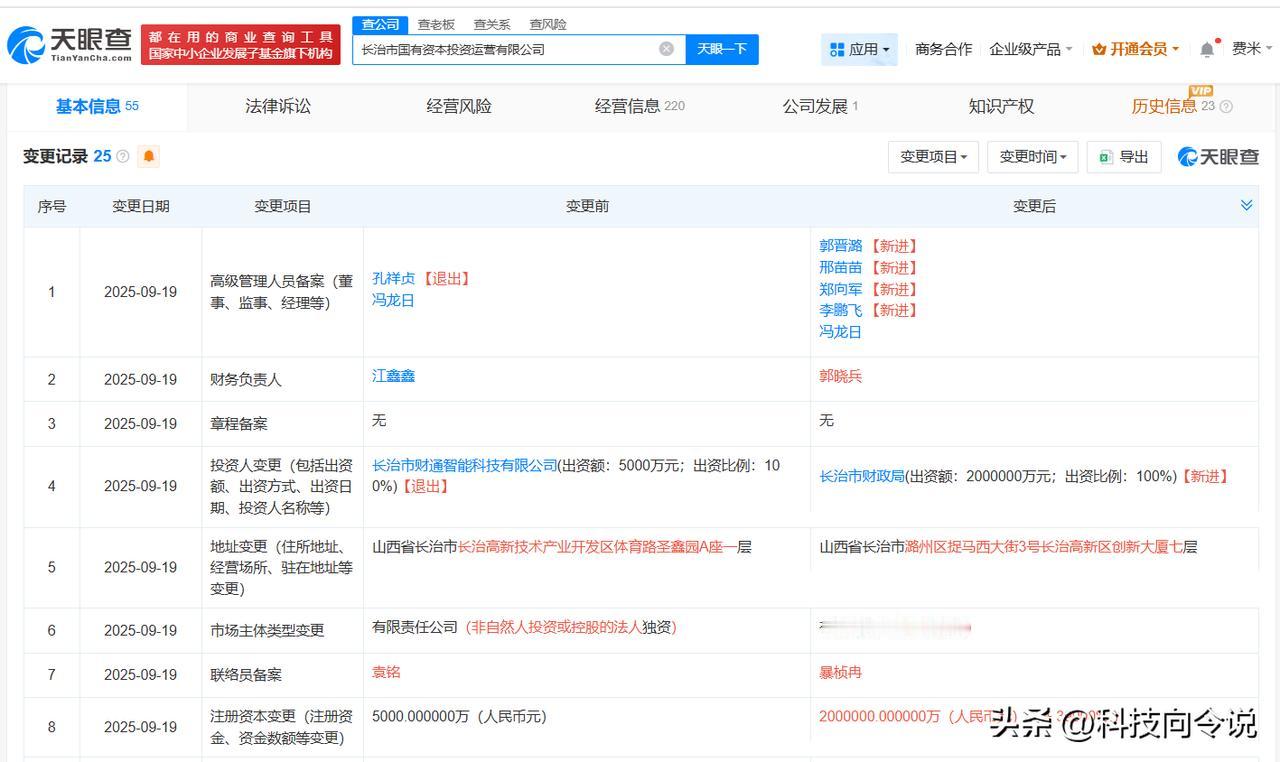1280x762 pixels.
Task: Open the 长治市财政局 investor link
Action: point(862,477)
